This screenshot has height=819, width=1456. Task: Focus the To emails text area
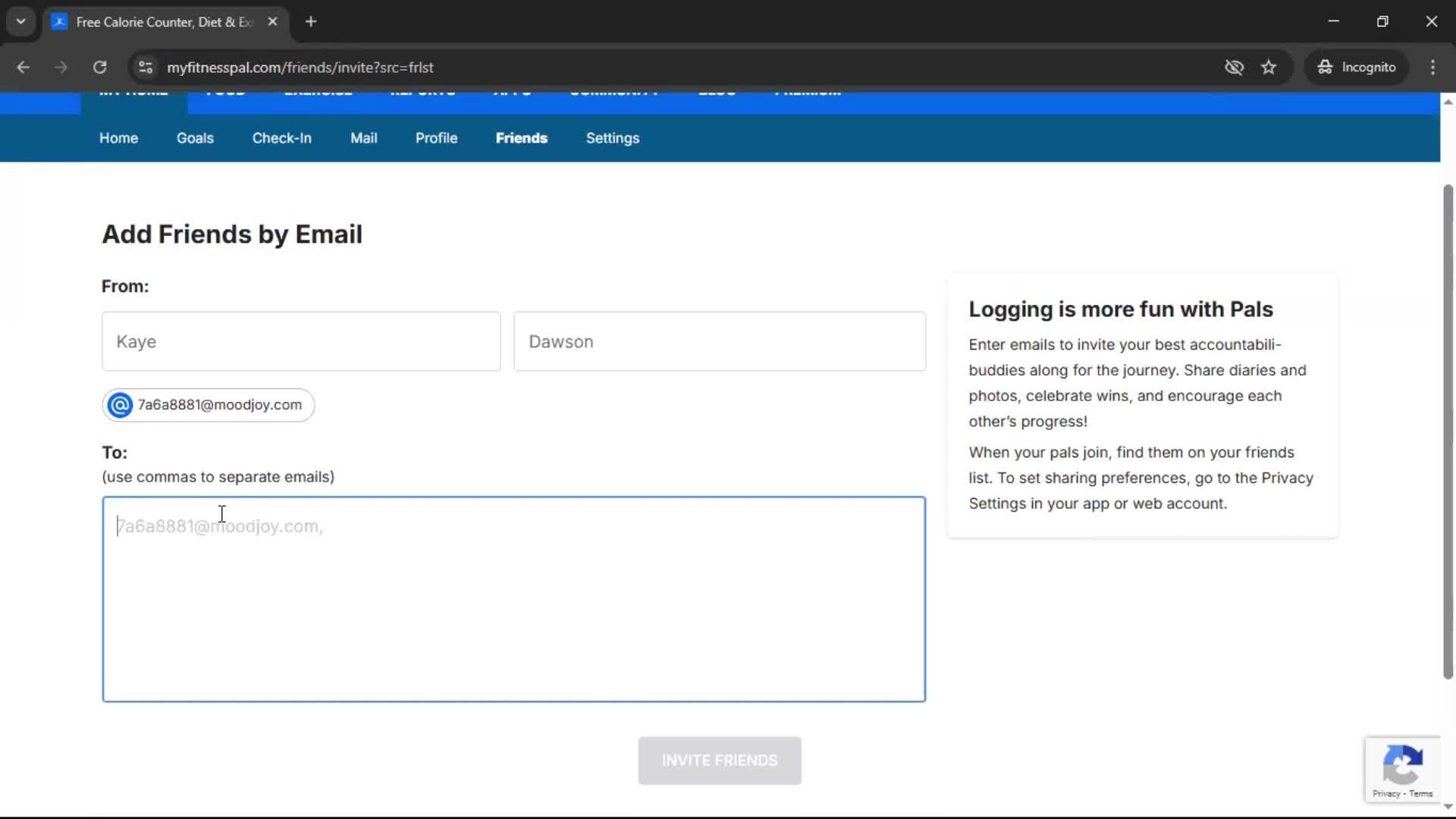pos(514,599)
